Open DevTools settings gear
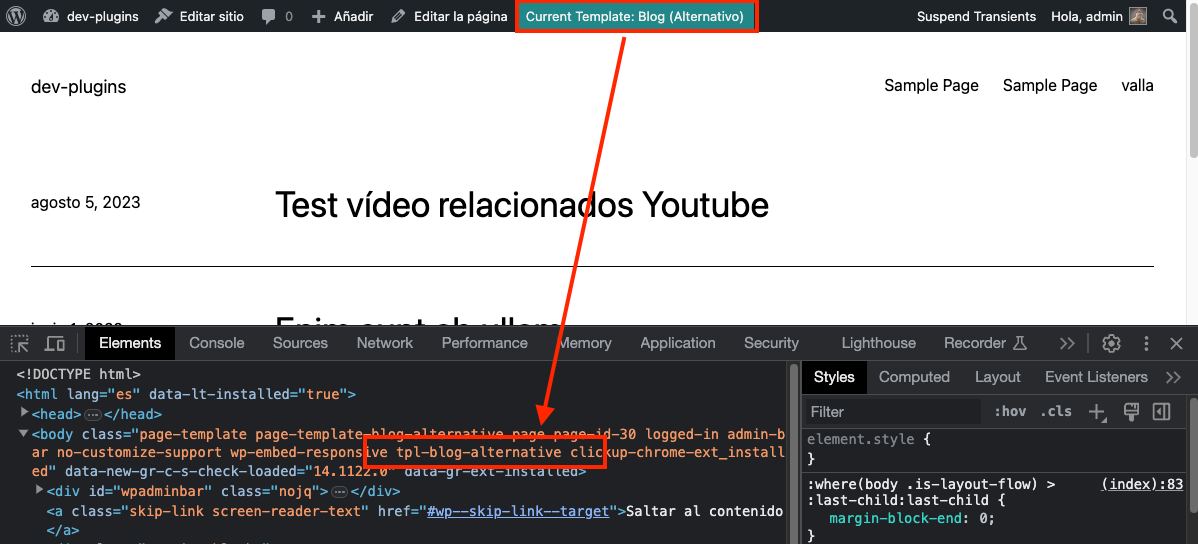1198x544 pixels. (1111, 343)
